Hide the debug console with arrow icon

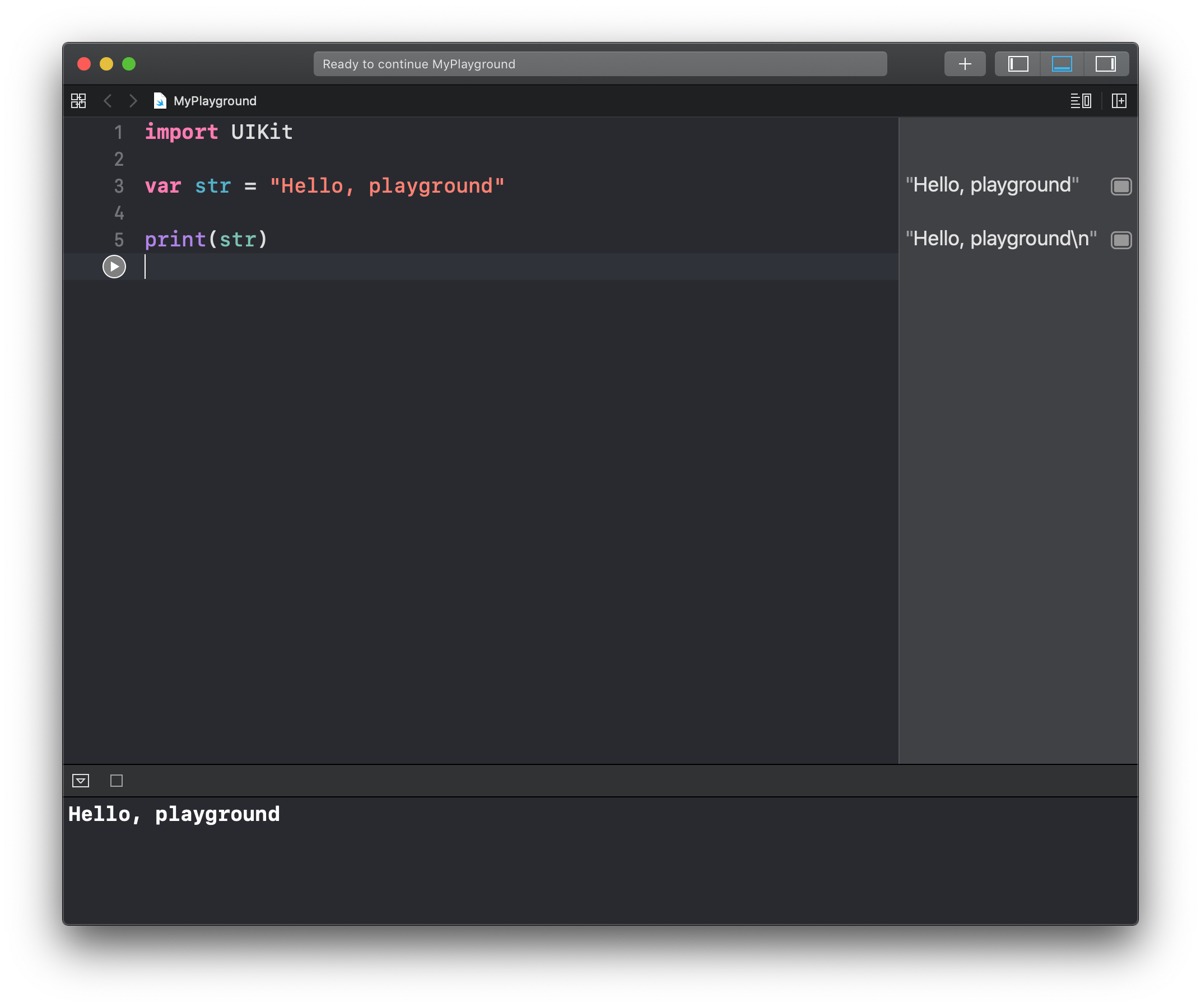click(x=81, y=781)
